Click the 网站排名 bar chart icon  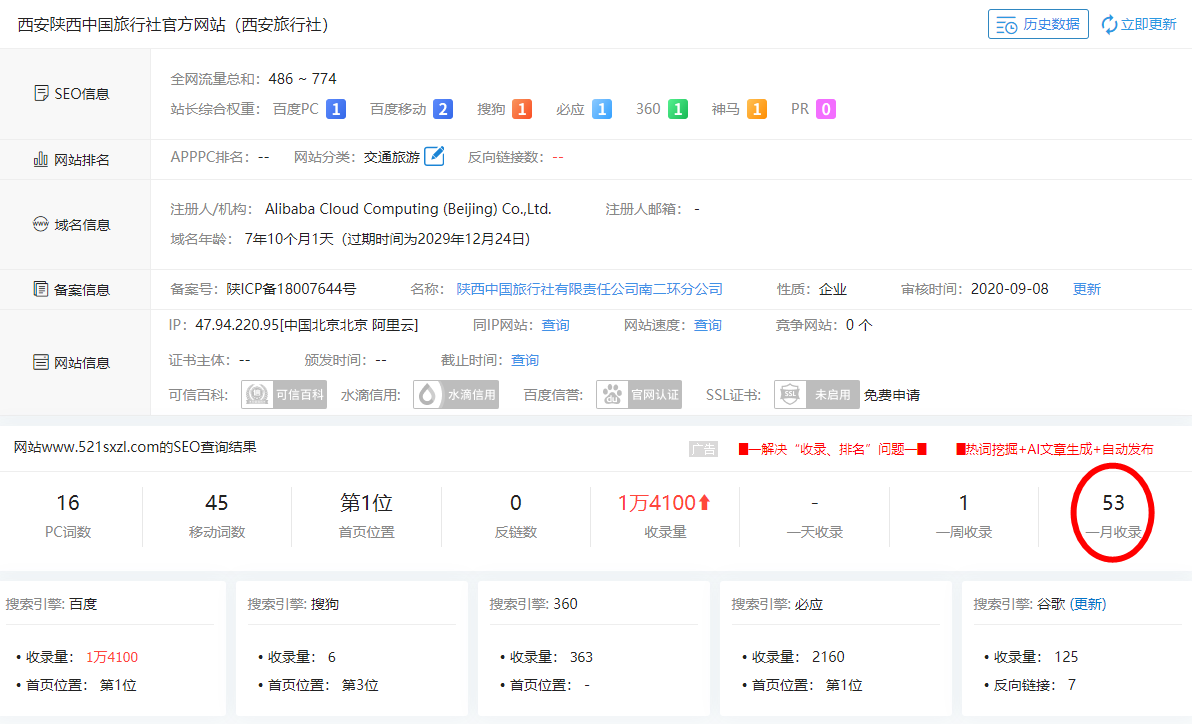[x=40, y=160]
